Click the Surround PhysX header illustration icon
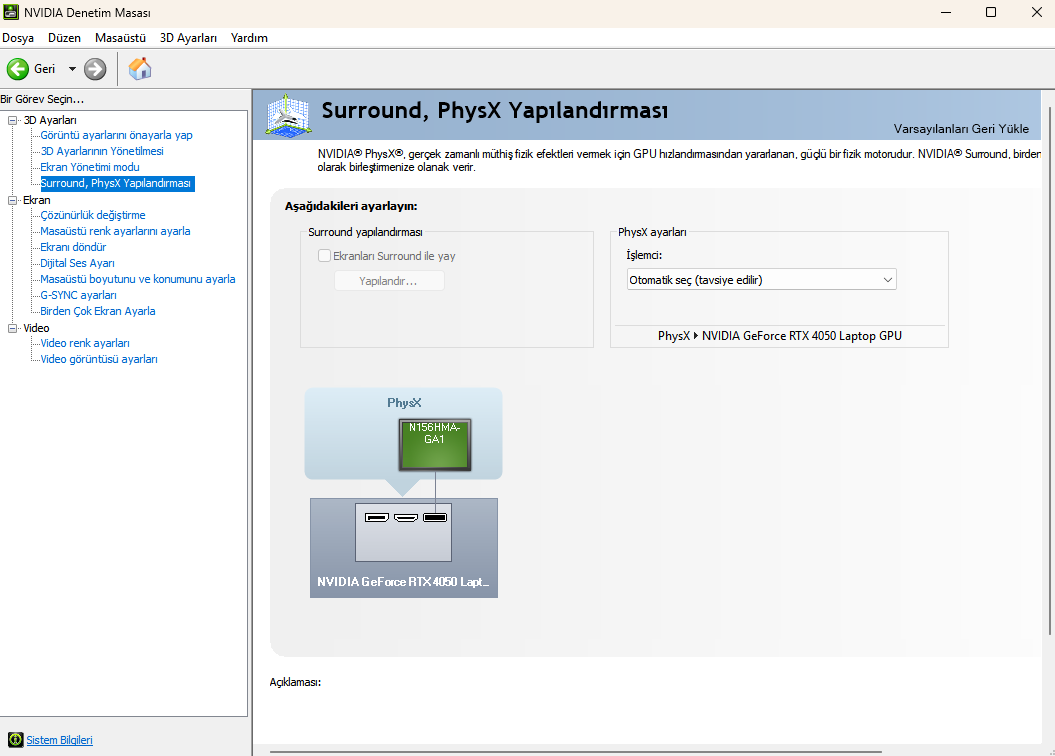This screenshot has height=756, width=1055. pyautogui.click(x=288, y=116)
